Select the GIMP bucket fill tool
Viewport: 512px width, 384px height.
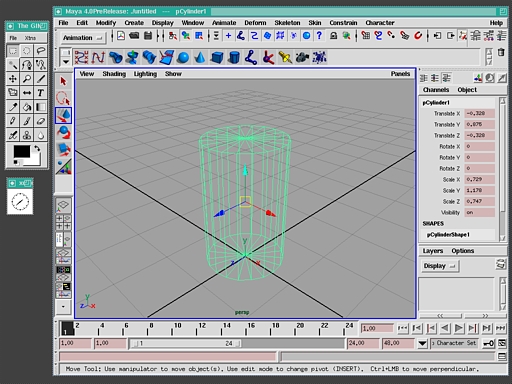point(27,107)
